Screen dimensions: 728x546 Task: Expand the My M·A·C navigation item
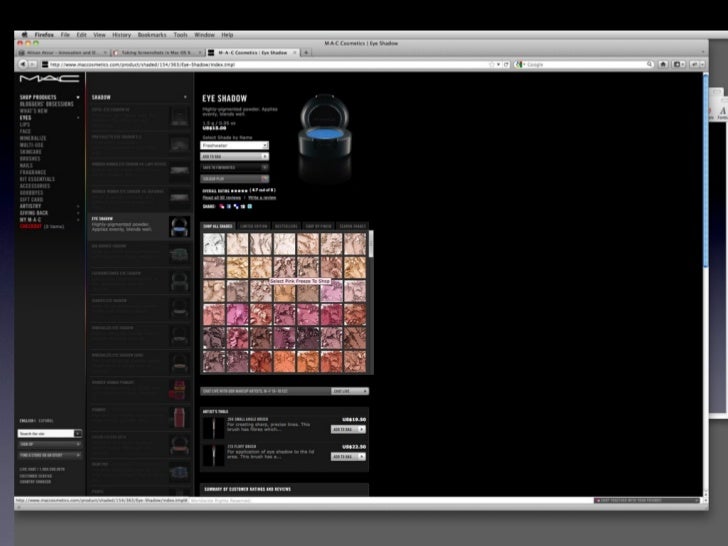[x=78, y=220]
